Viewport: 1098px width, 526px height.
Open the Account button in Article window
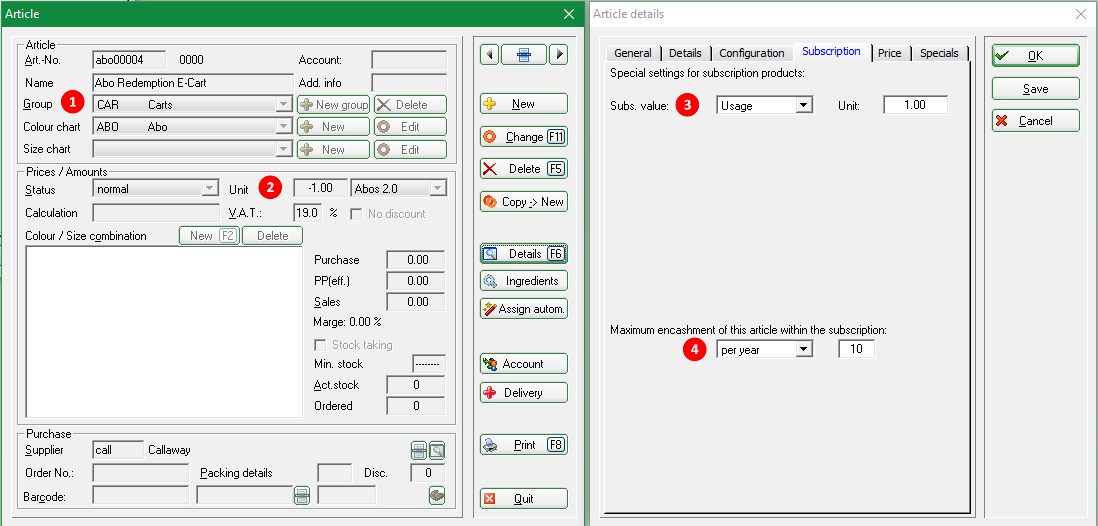coord(524,364)
